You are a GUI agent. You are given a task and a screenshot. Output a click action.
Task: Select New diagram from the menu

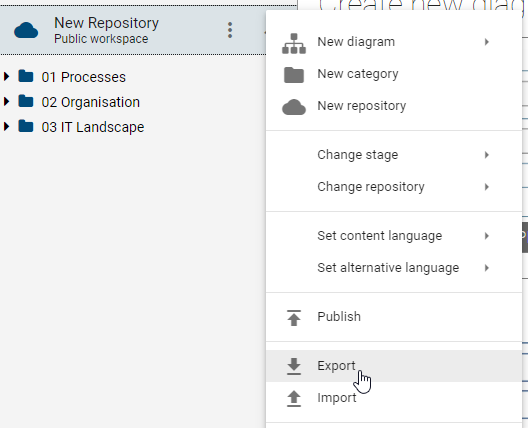tap(394, 42)
